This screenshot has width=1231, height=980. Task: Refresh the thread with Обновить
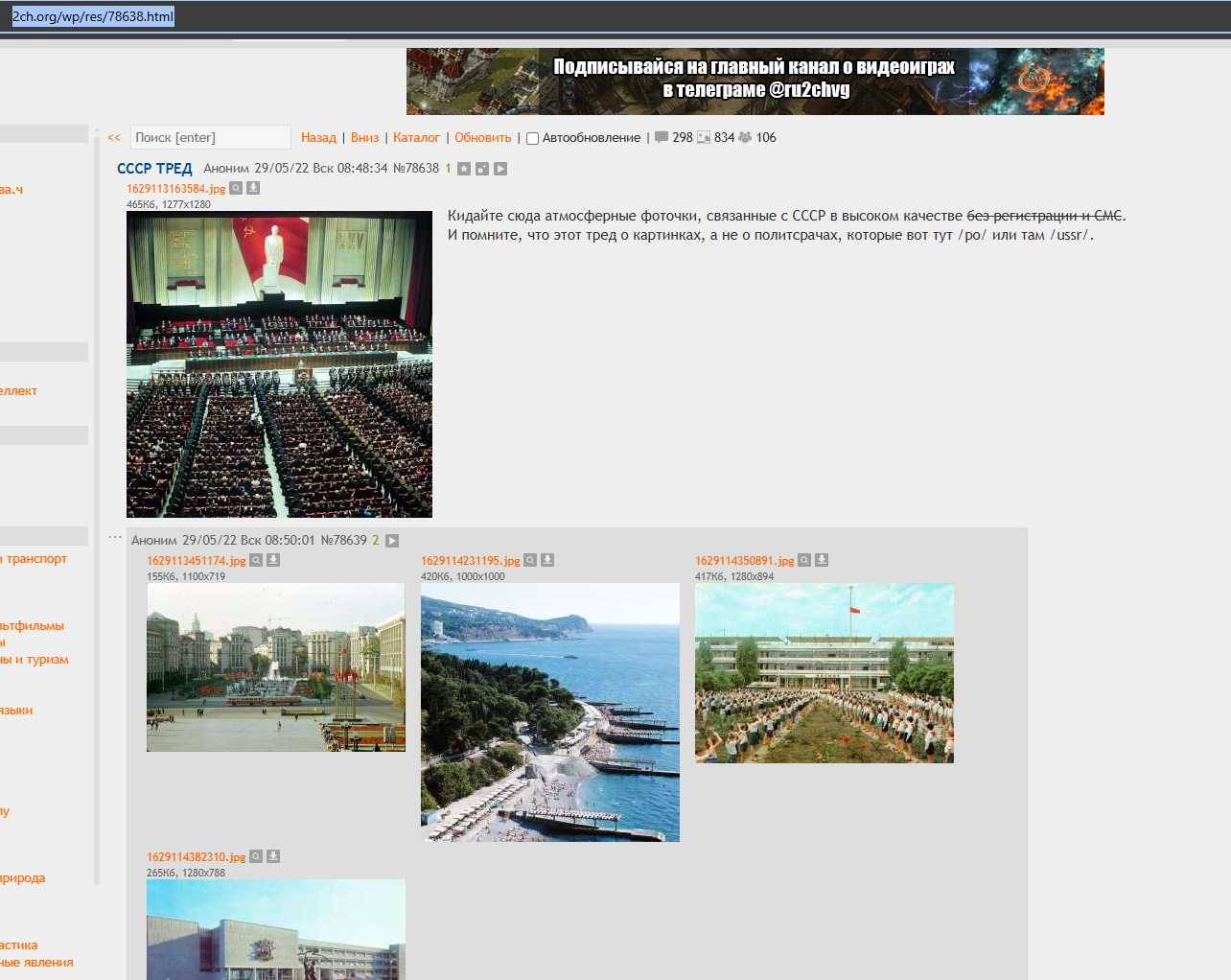click(x=483, y=137)
